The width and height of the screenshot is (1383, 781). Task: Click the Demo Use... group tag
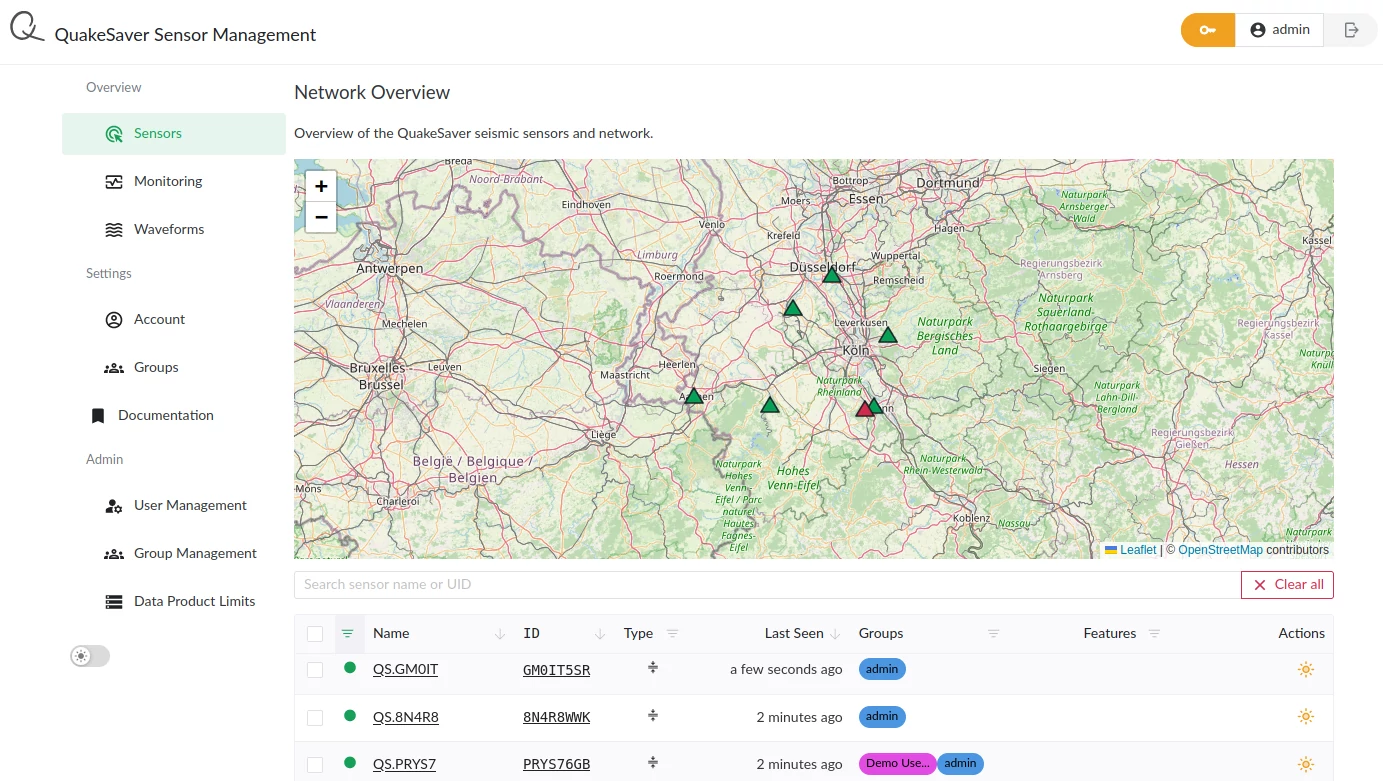897,764
